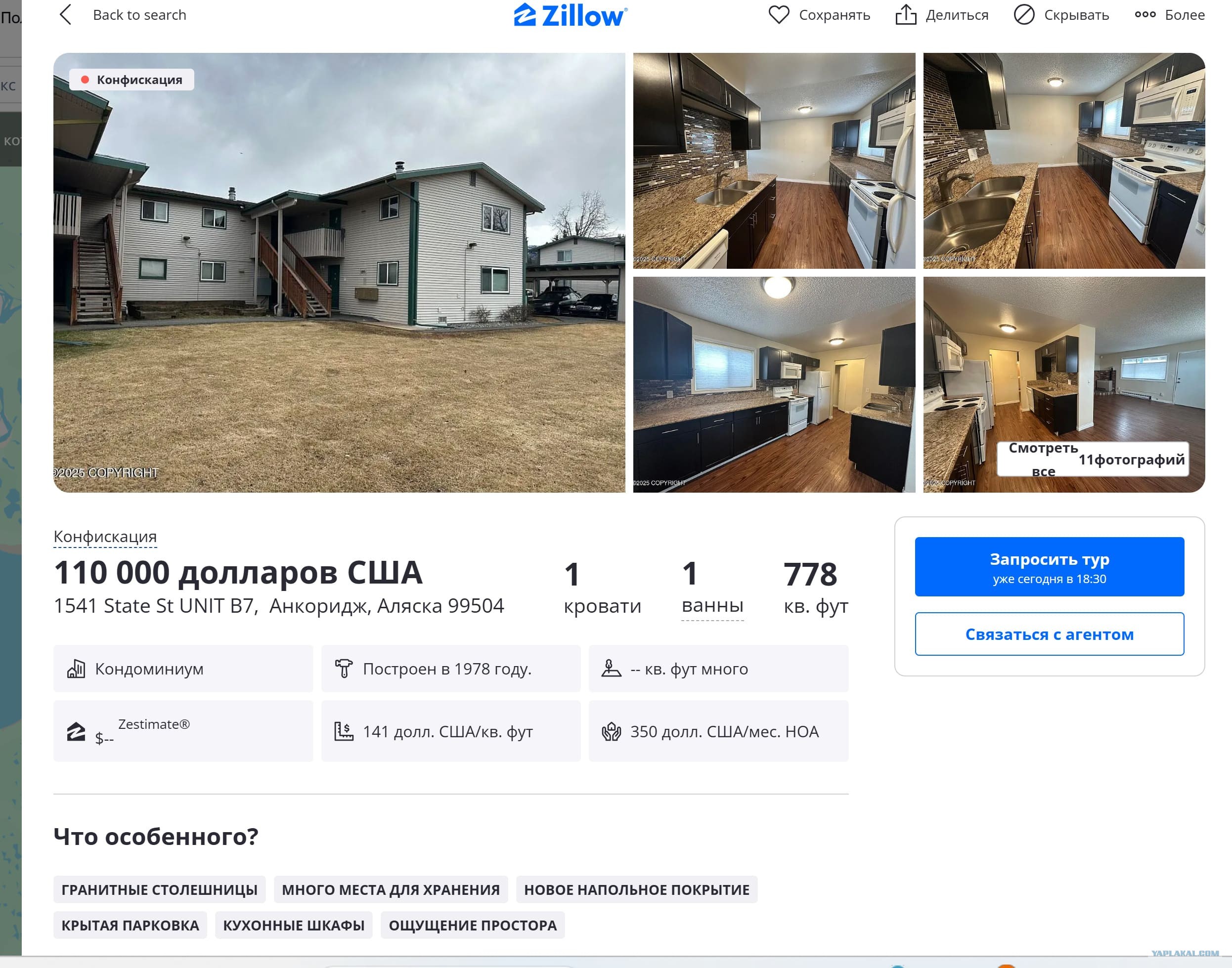Click the condominium building icon
The image size is (1232, 968).
click(x=76, y=669)
